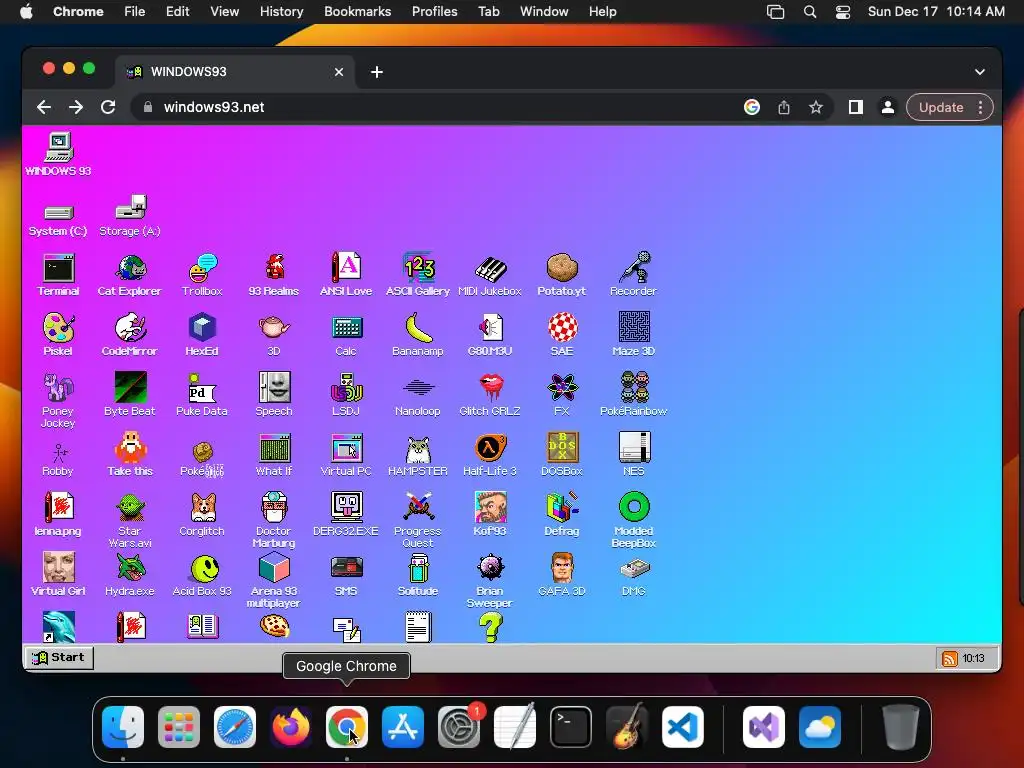Screen dimensions: 1024x768
Task: Open Visual Studio Code from Dock
Action: pyautogui.click(x=682, y=727)
